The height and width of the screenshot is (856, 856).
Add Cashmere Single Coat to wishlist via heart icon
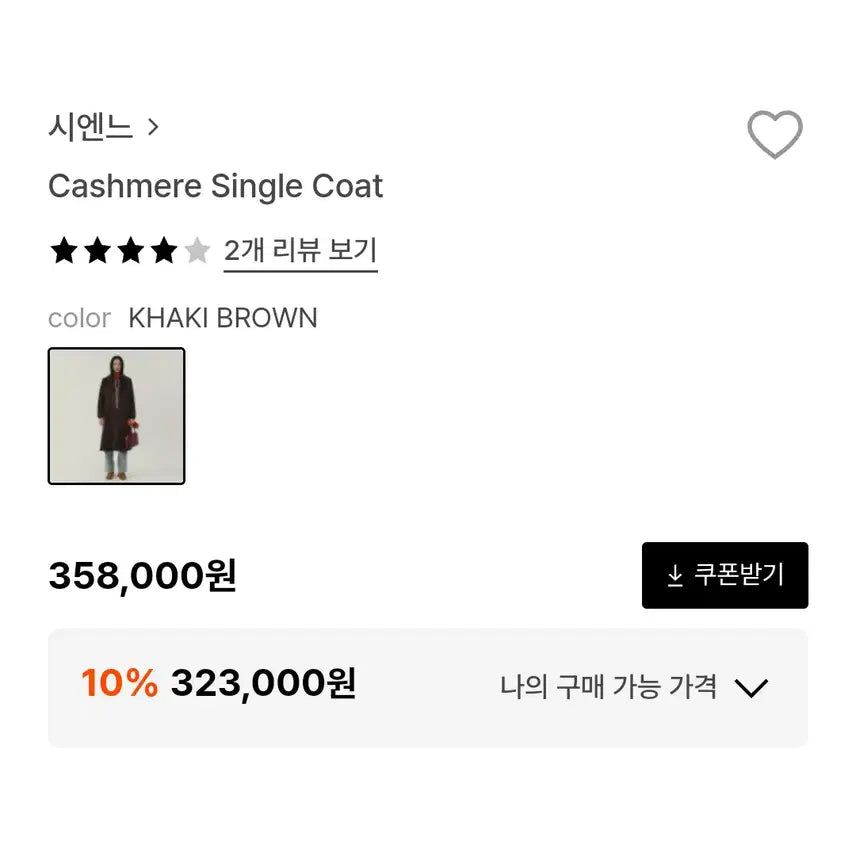click(775, 133)
